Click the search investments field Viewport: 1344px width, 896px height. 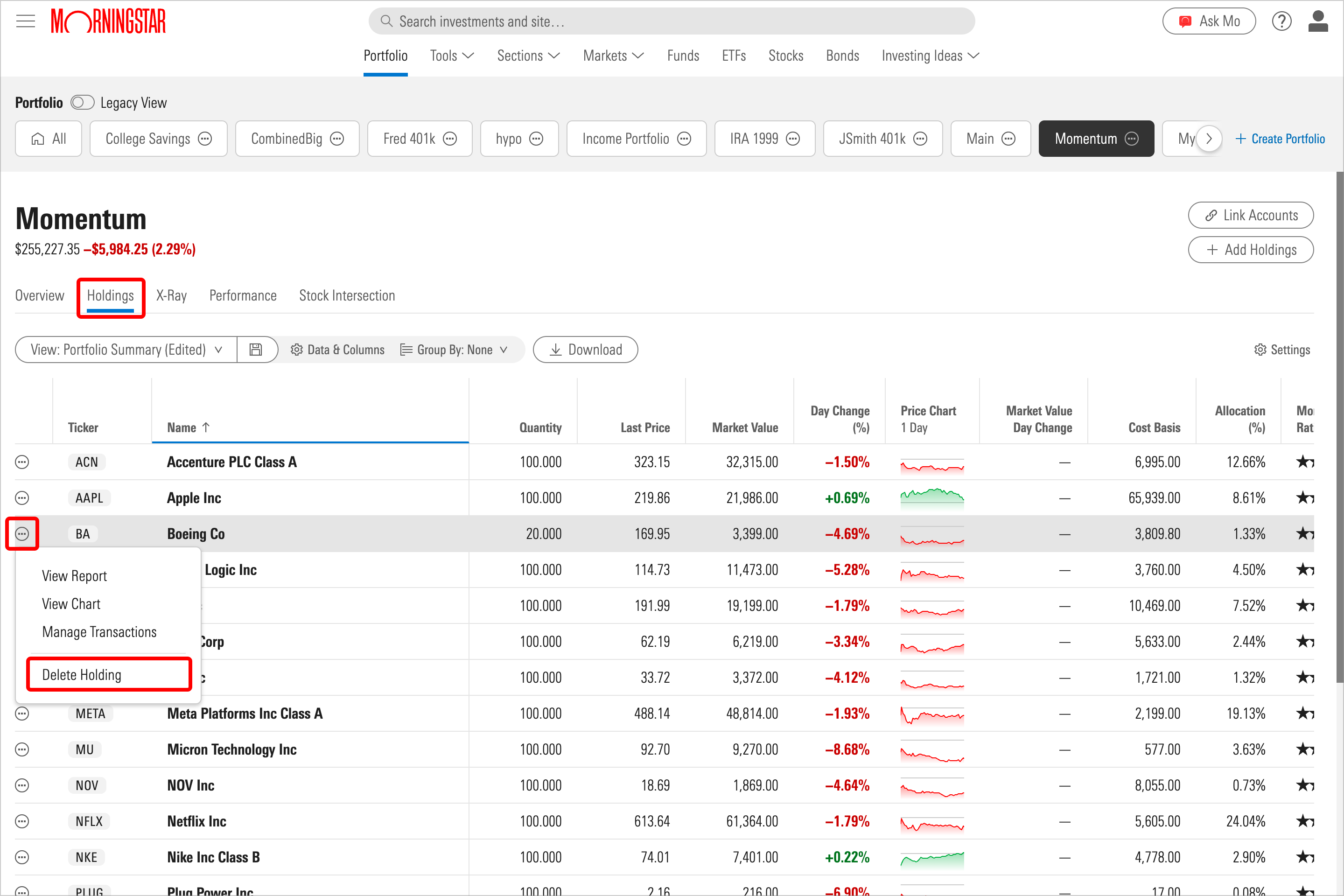tap(672, 22)
